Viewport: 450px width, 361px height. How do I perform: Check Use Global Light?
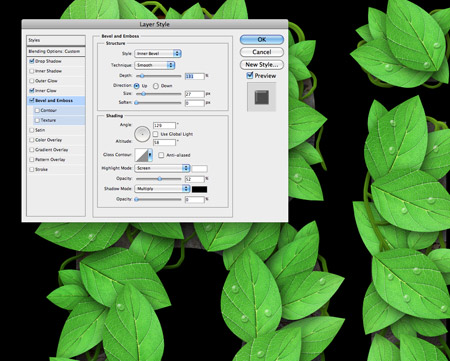coord(155,134)
